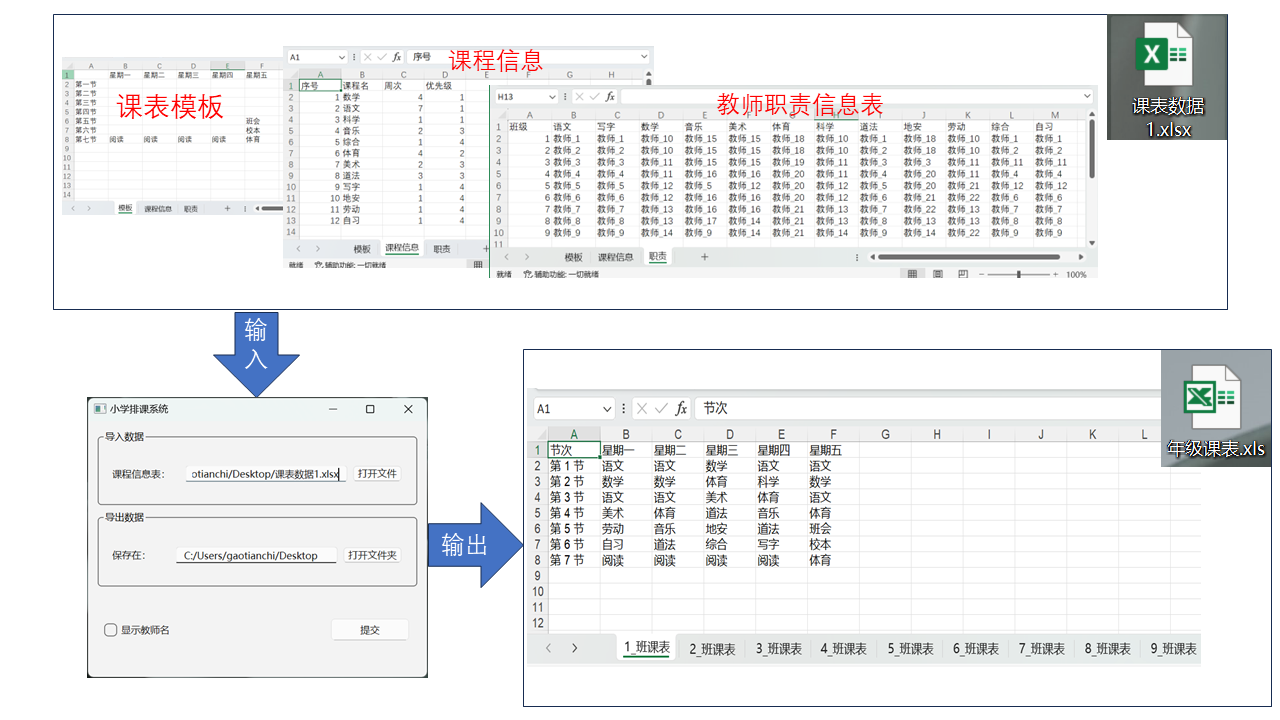Click confirm checkmark in 课程信息 workbook formula bar
Viewport: 1280px width, 720px height.
click(381, 58)
